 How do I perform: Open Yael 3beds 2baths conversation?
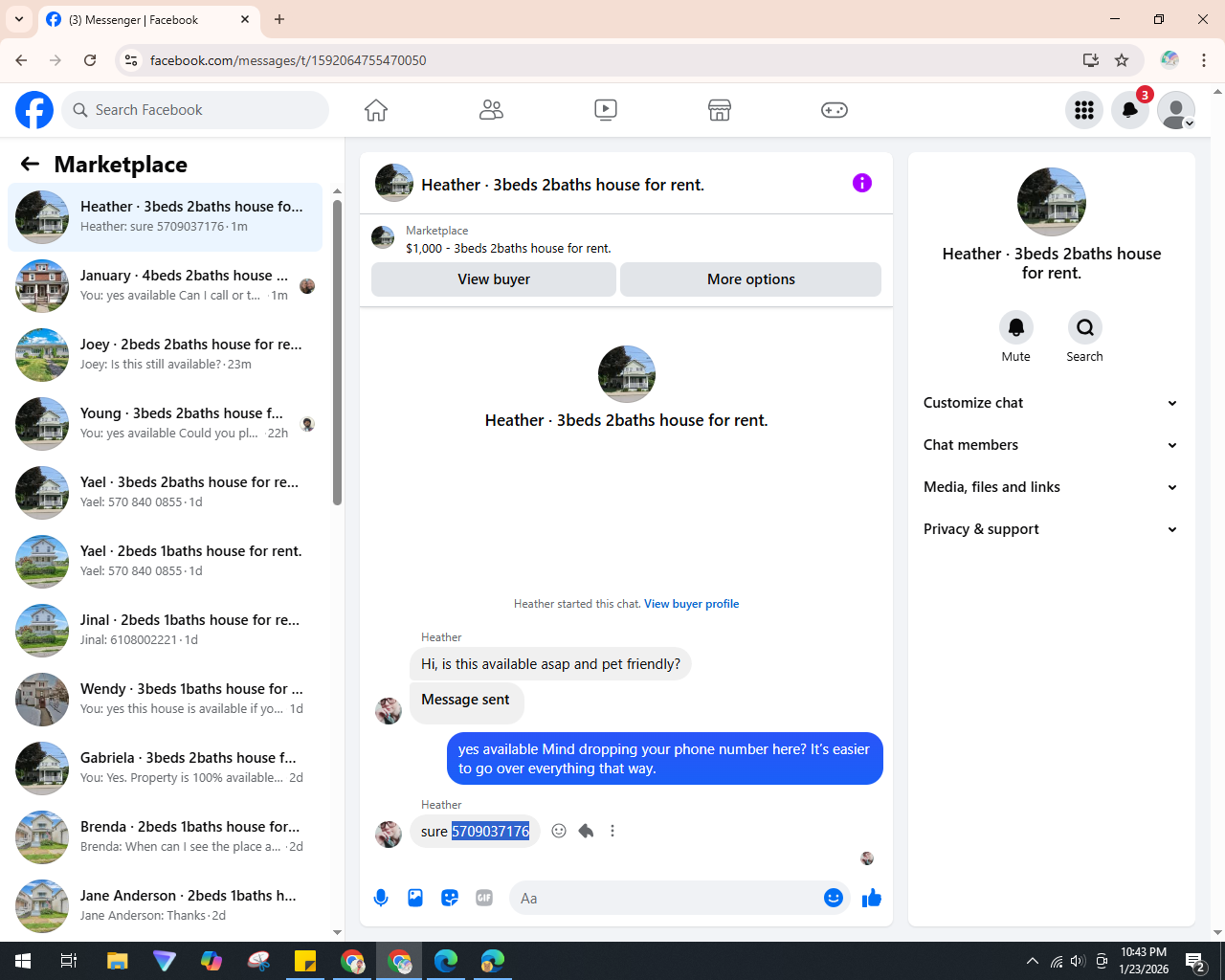point(166,493)
